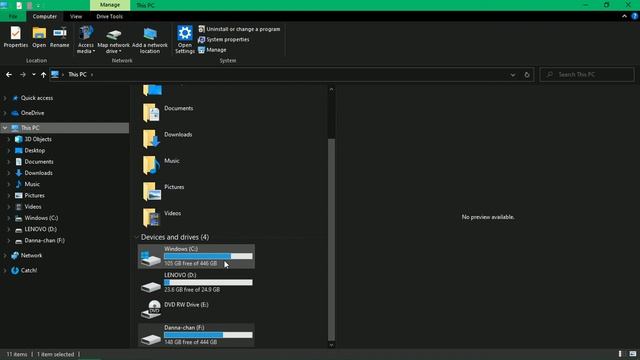640x360 pixels.
Task: Select LENOVO (D:) in the sidebar
Action: pos(40,229)
